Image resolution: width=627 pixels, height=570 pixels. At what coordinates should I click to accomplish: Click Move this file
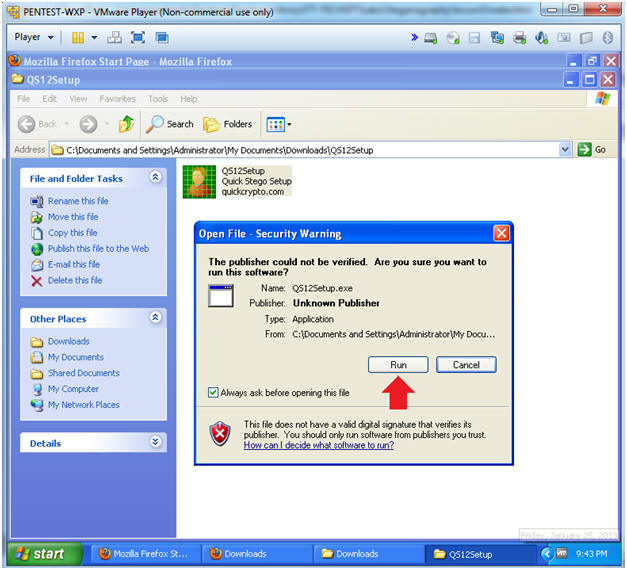[73, 217]
